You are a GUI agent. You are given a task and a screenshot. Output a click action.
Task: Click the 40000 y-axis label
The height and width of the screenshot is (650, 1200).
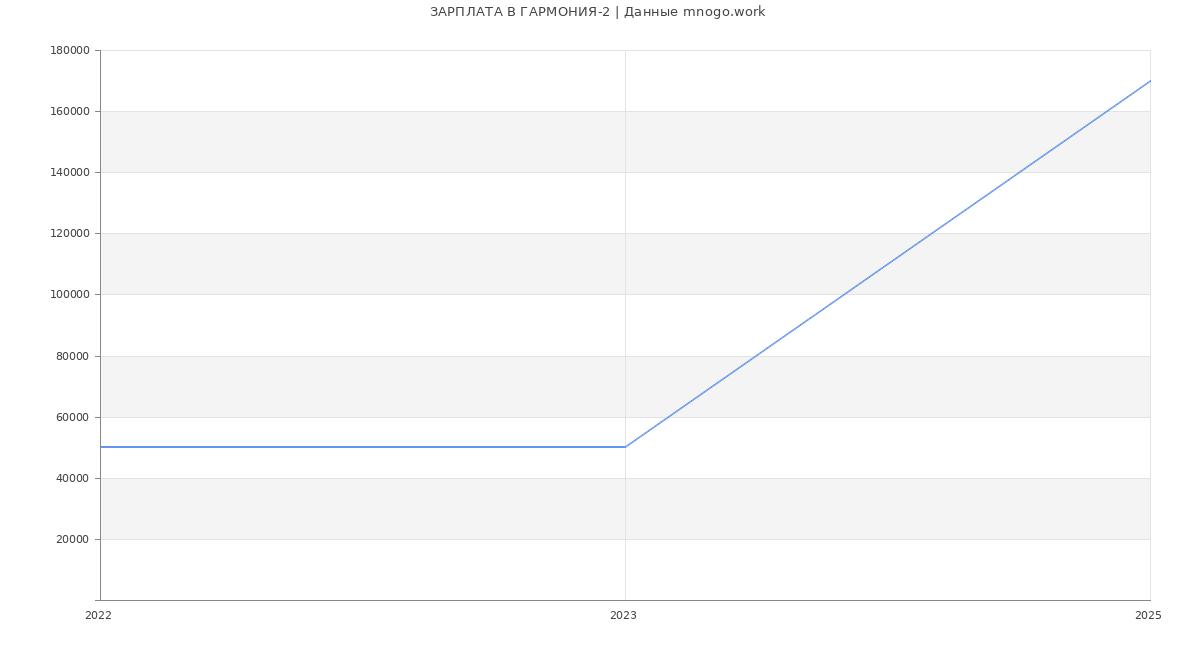(x=73, y=478)
